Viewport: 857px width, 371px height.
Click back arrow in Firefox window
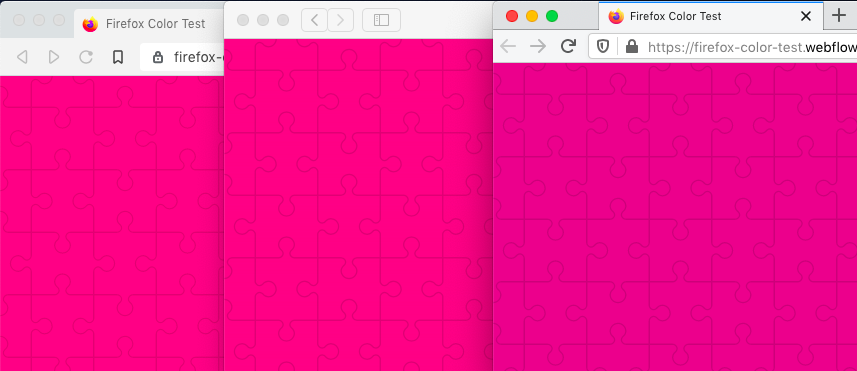pyautogui.click(x=508, y=46)
